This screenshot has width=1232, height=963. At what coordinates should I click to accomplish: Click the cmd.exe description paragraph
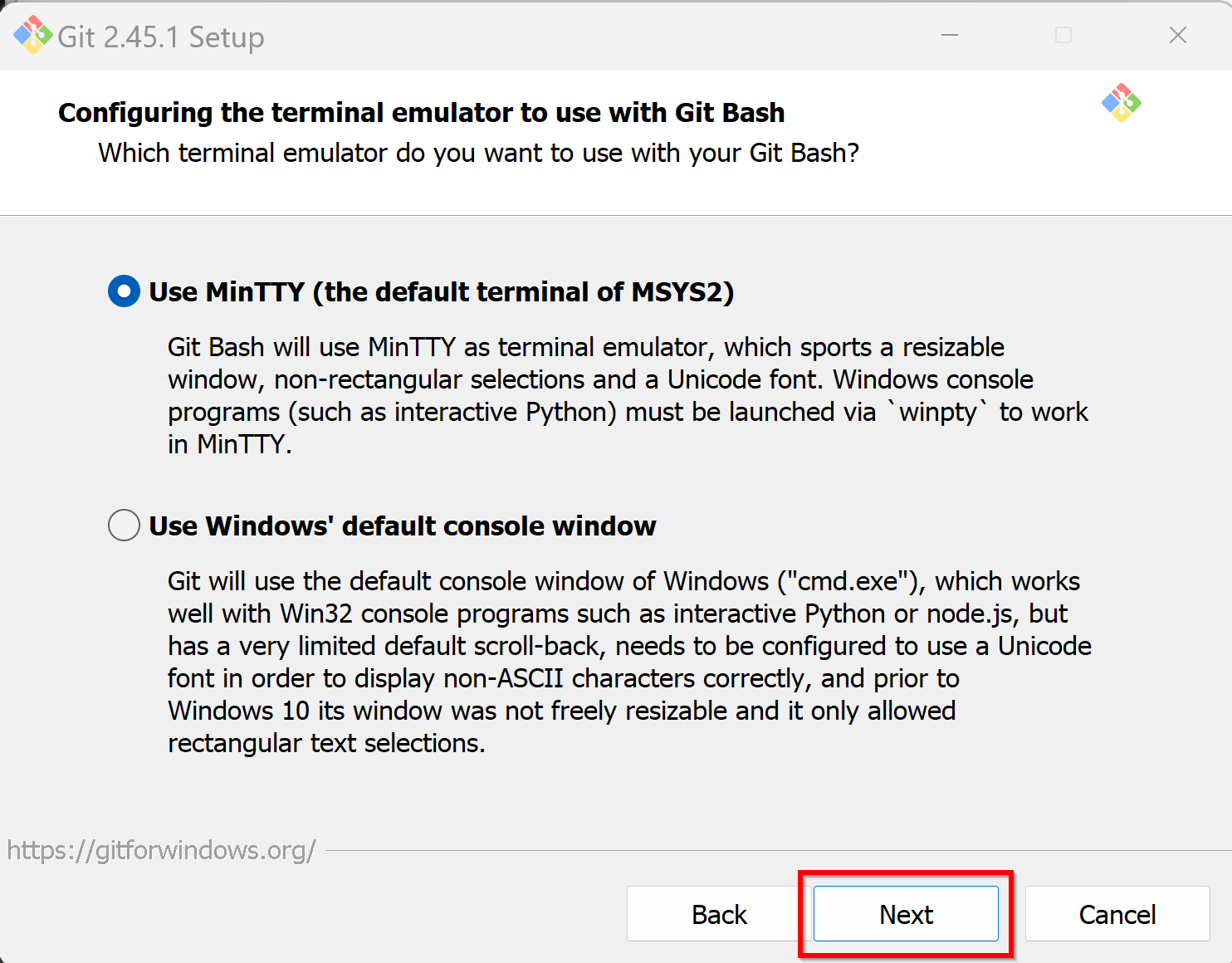click(x=629, y=662)
